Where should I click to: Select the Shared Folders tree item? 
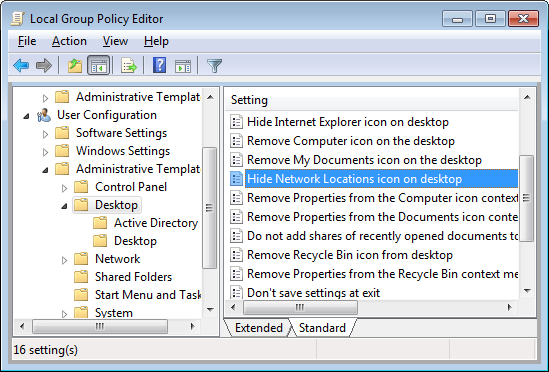tap(133, 277)
